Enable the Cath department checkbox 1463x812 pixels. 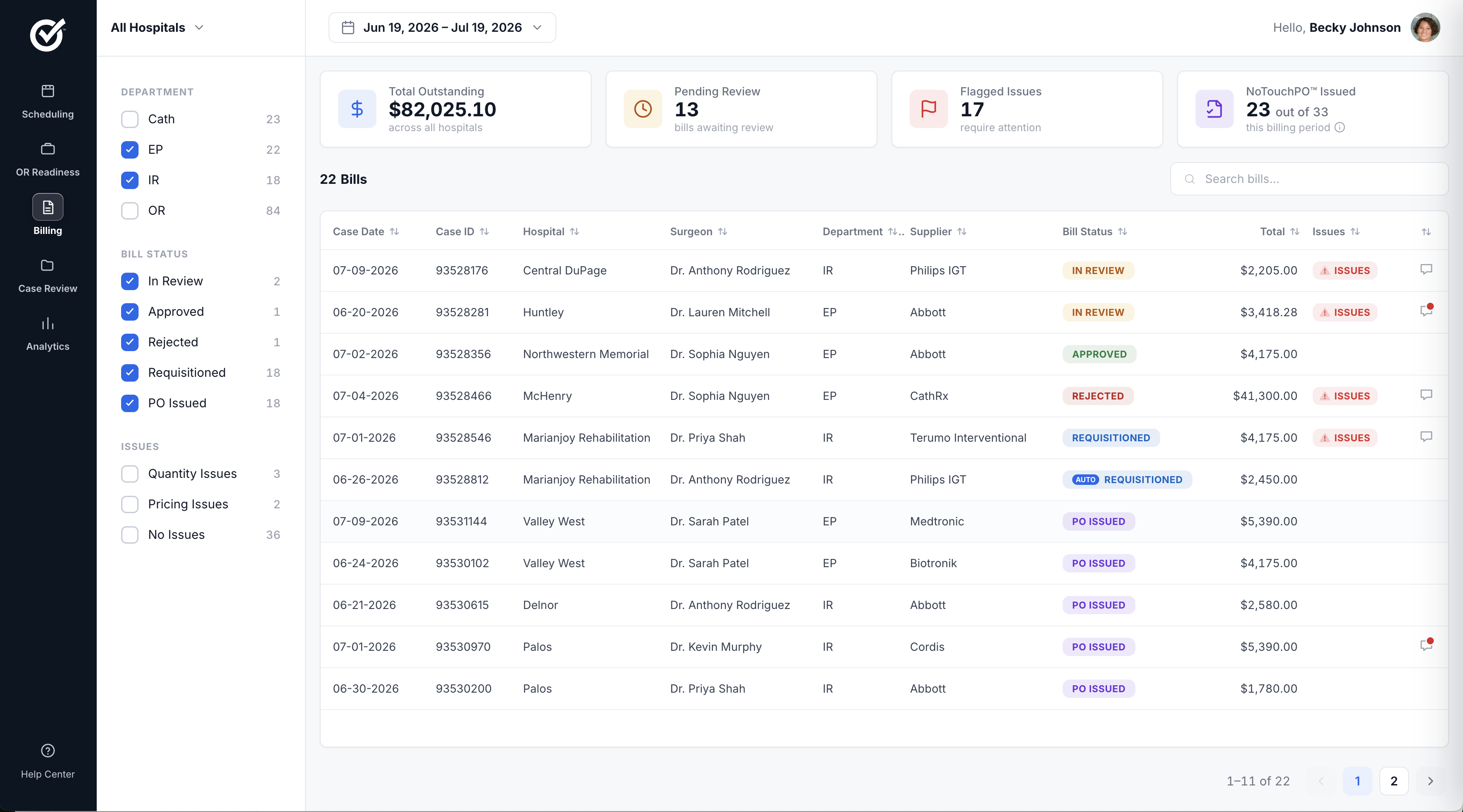coord(129,119)
